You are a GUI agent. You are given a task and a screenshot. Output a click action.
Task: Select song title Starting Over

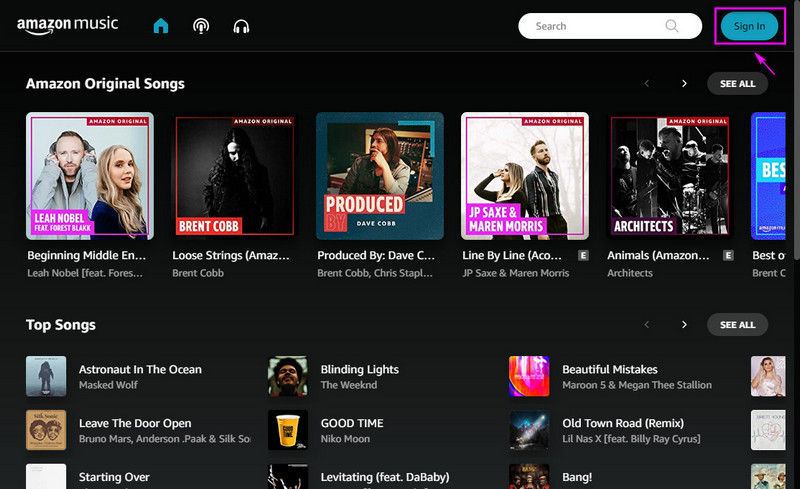(114, 477)
